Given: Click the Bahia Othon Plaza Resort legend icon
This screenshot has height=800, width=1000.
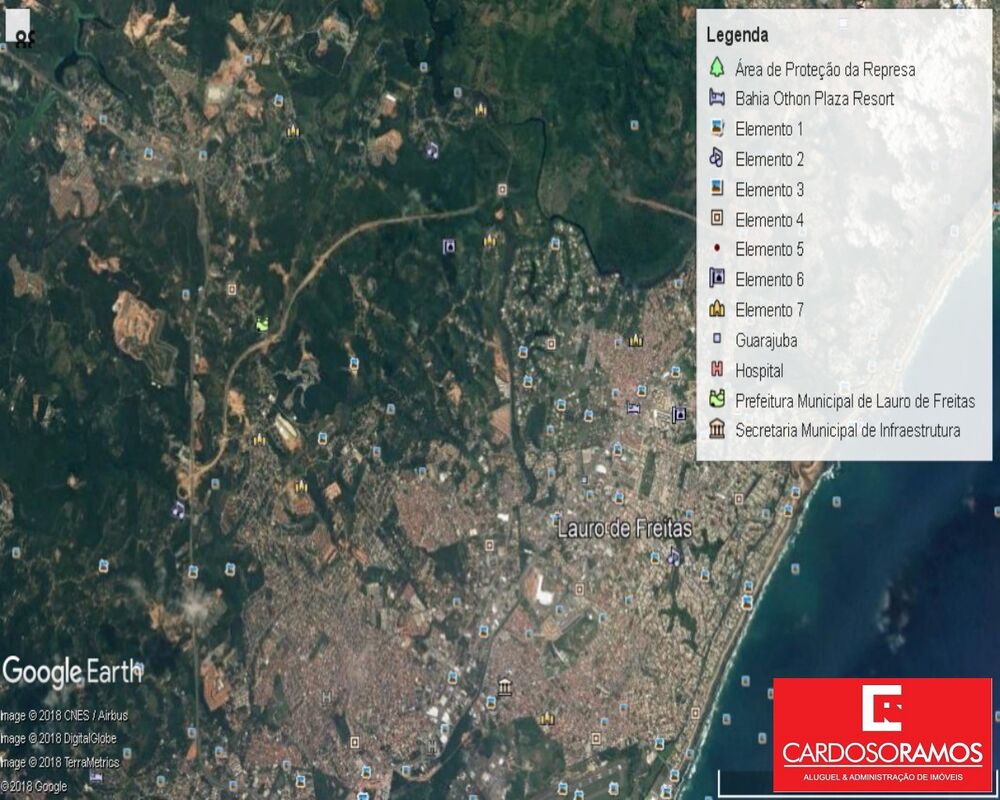Looking at the screenshot, I should [717, 98].
